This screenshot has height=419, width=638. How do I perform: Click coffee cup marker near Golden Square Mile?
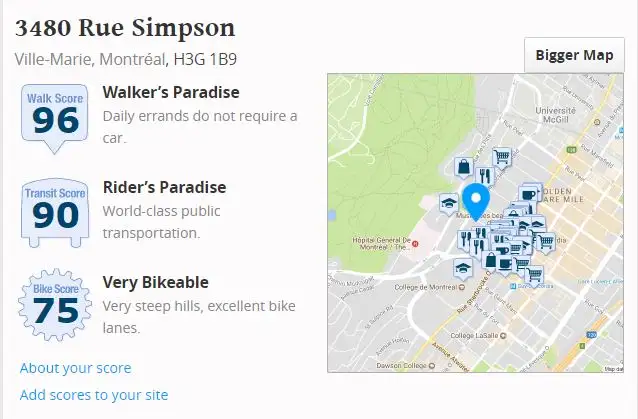coord(530,193)
